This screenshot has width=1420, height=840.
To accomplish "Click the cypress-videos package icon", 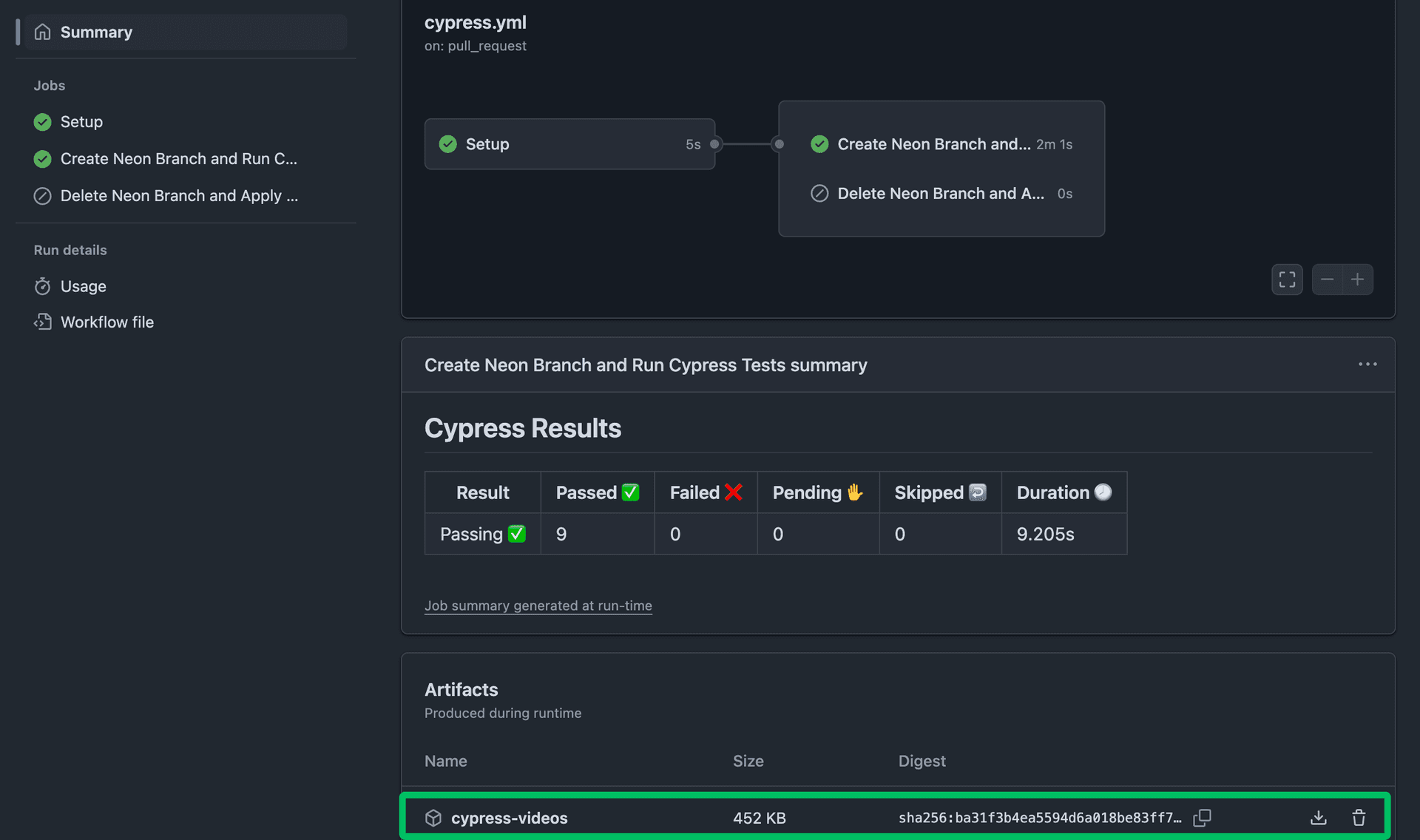I will pyautogui.click(x=433, y=818).
